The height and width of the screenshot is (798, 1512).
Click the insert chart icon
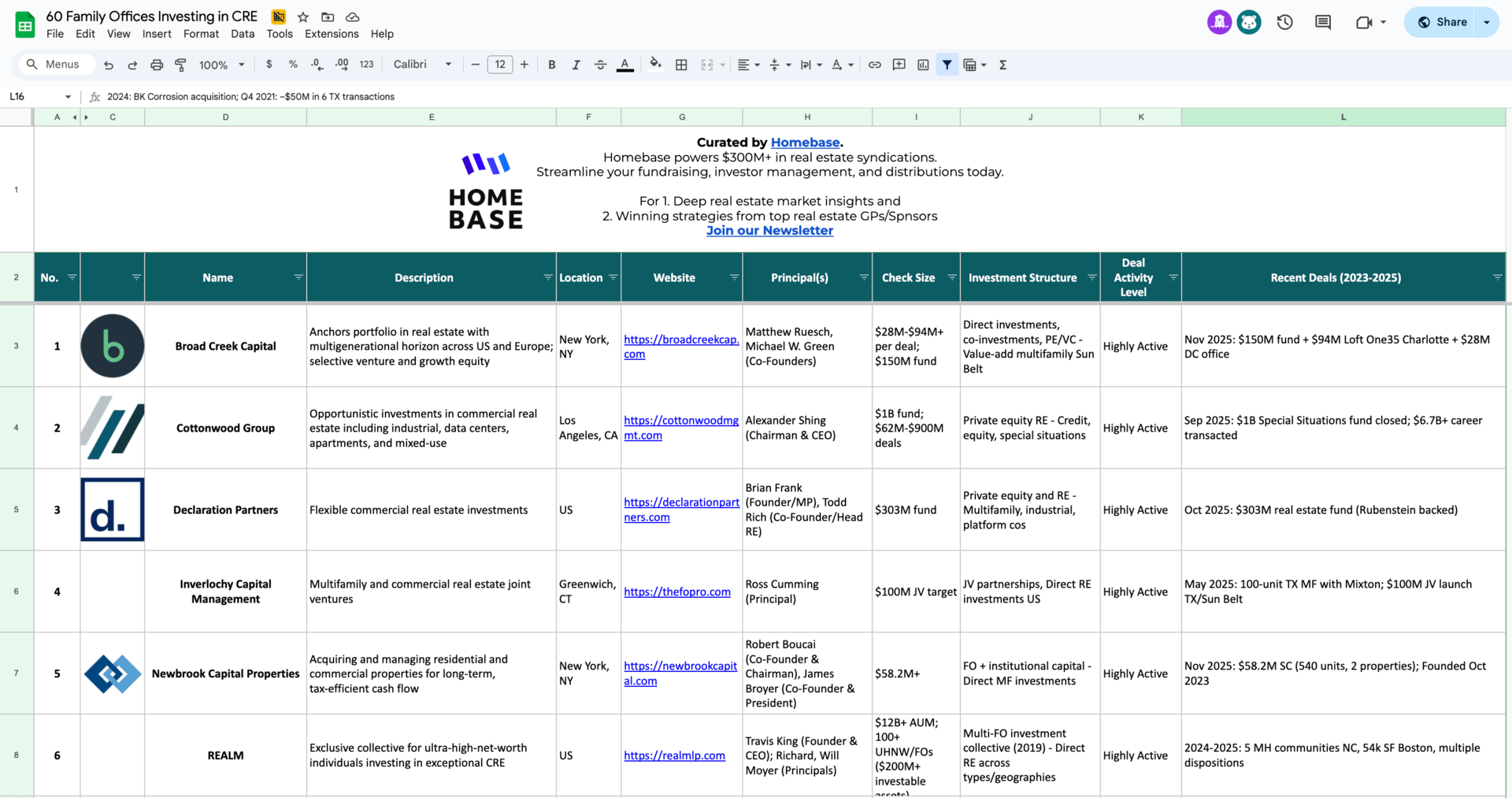click(x=923, y=65)
